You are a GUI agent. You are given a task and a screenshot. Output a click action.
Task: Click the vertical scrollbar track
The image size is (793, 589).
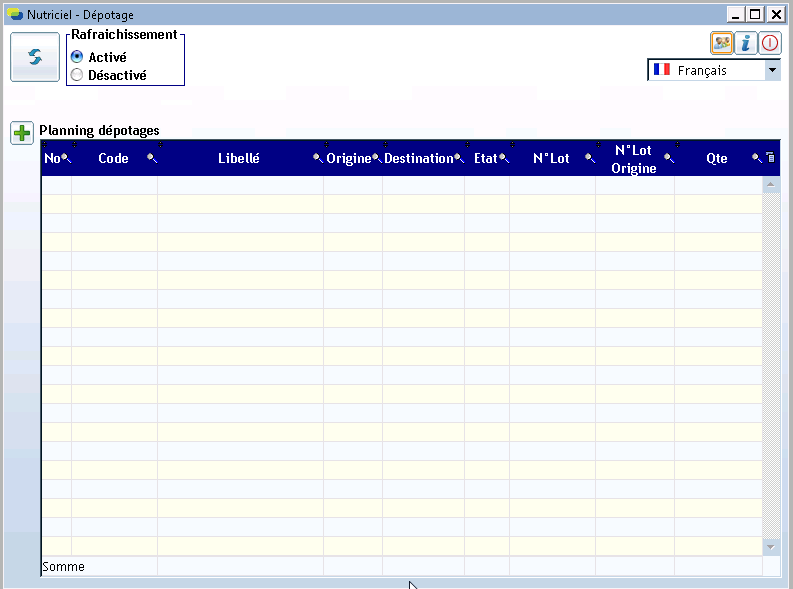tap(771, 366)
